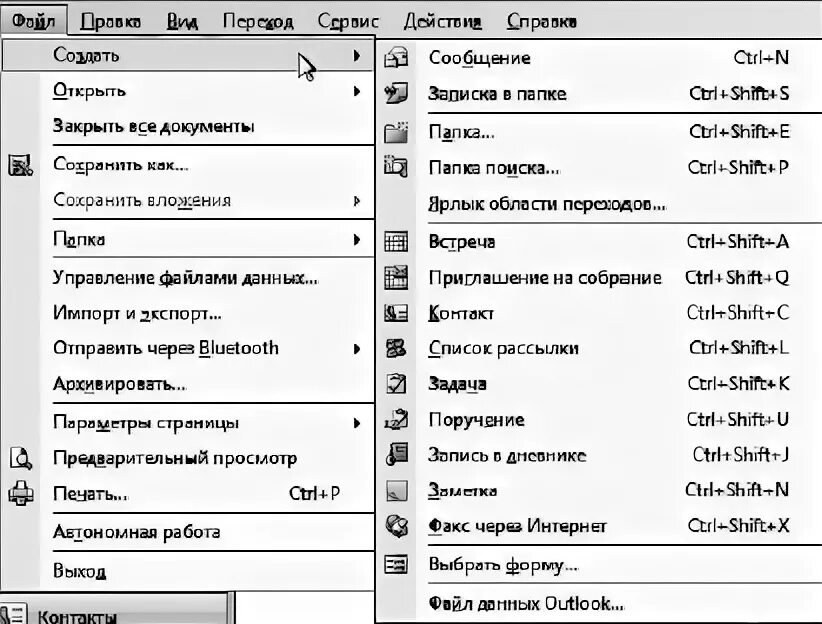Click the Встреча calendar icon
Image resolution: width=822 pixels, height=624 pixels.
pyautogui.click(x=396, y=241)
